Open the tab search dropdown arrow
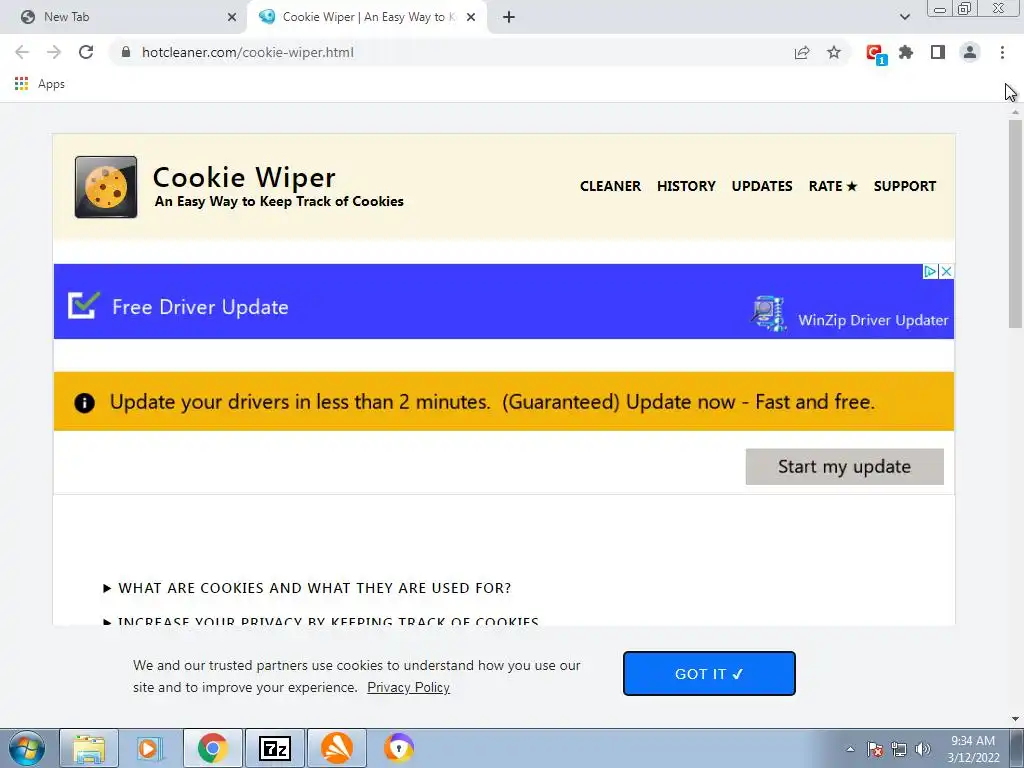The height and width of the screenshot is (768, 1024). pos(904,17)
